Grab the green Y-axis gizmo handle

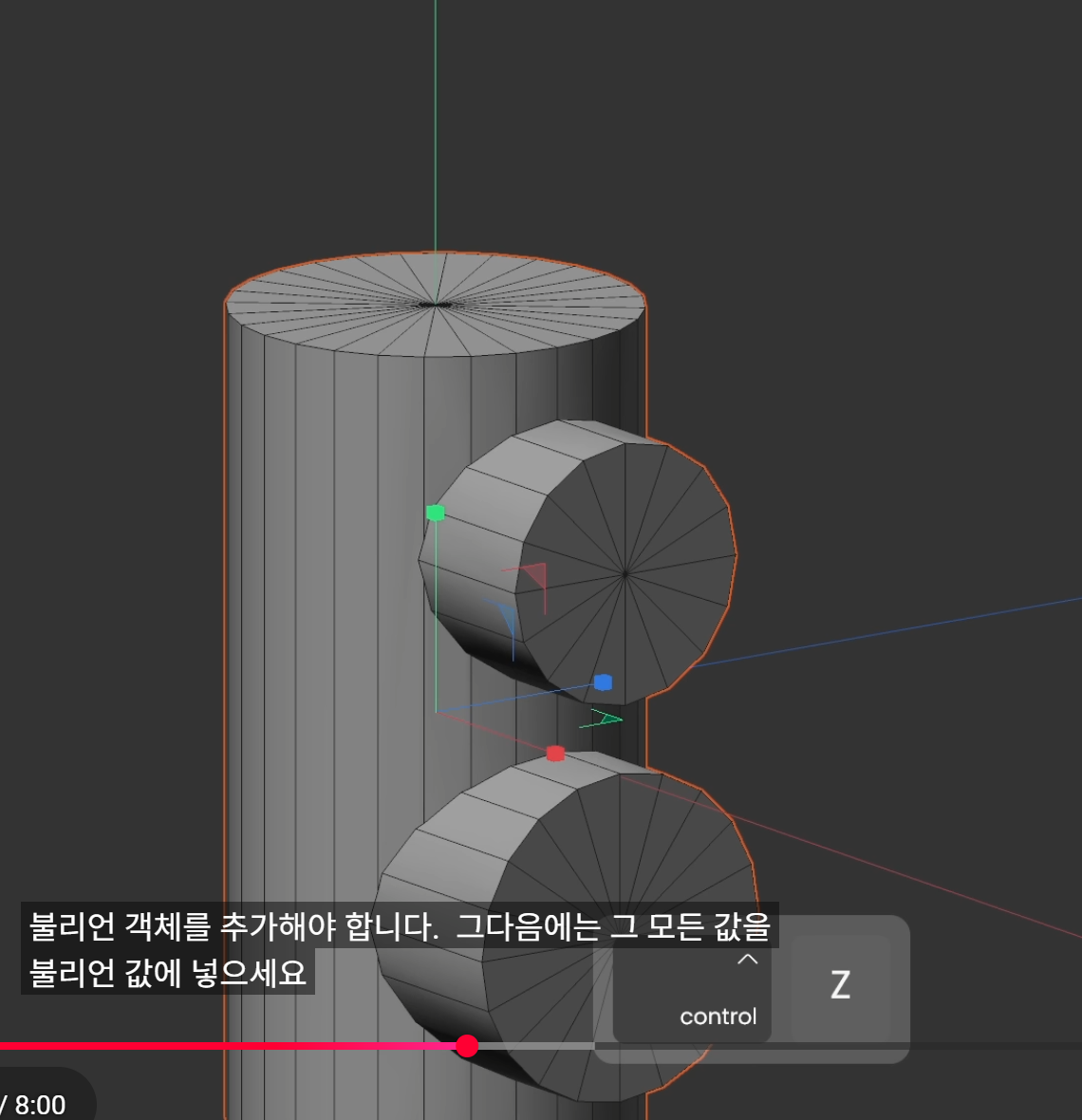coord(436,513)
